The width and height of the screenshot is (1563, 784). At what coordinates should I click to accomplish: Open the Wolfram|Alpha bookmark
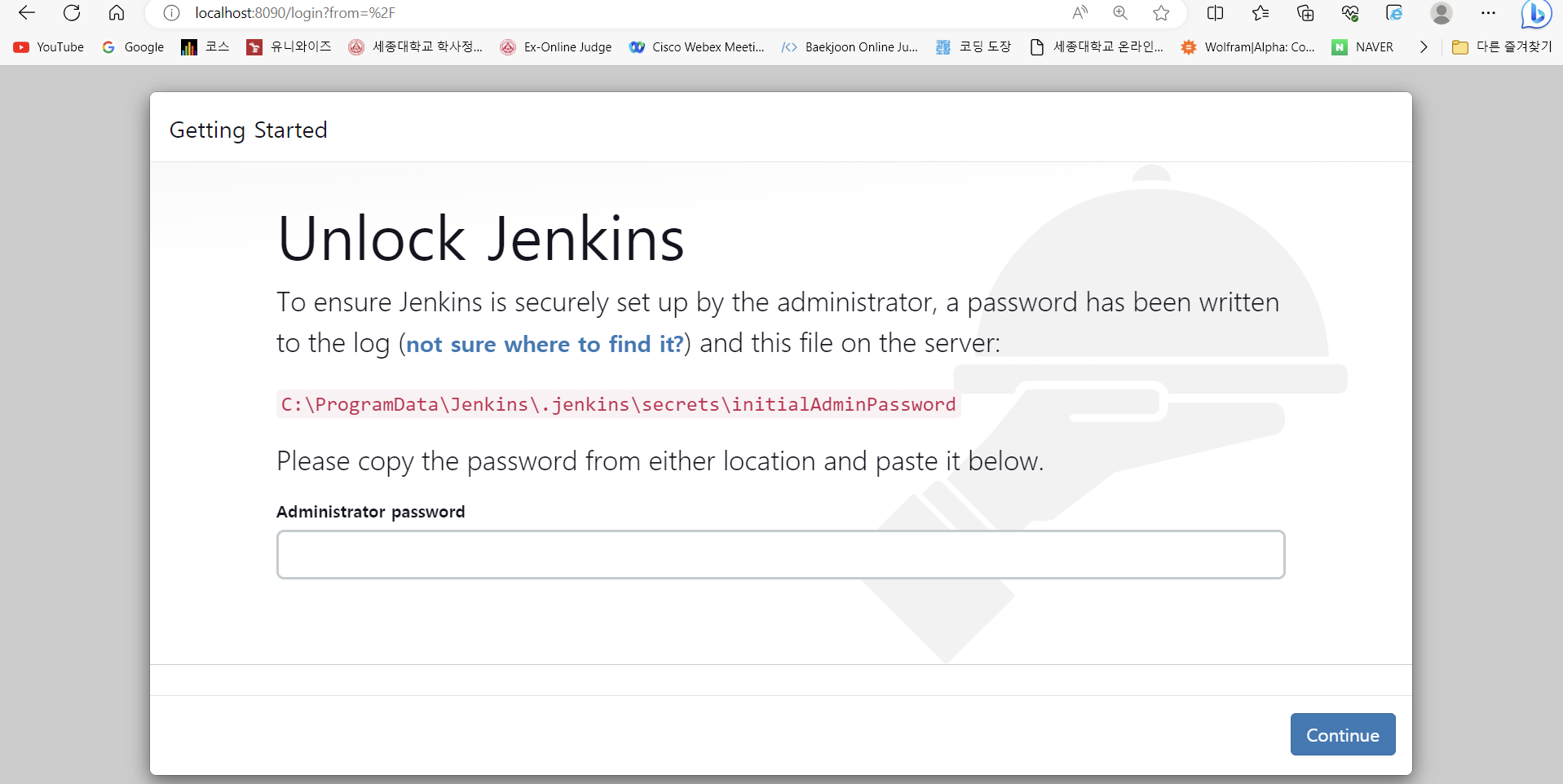1248,47
